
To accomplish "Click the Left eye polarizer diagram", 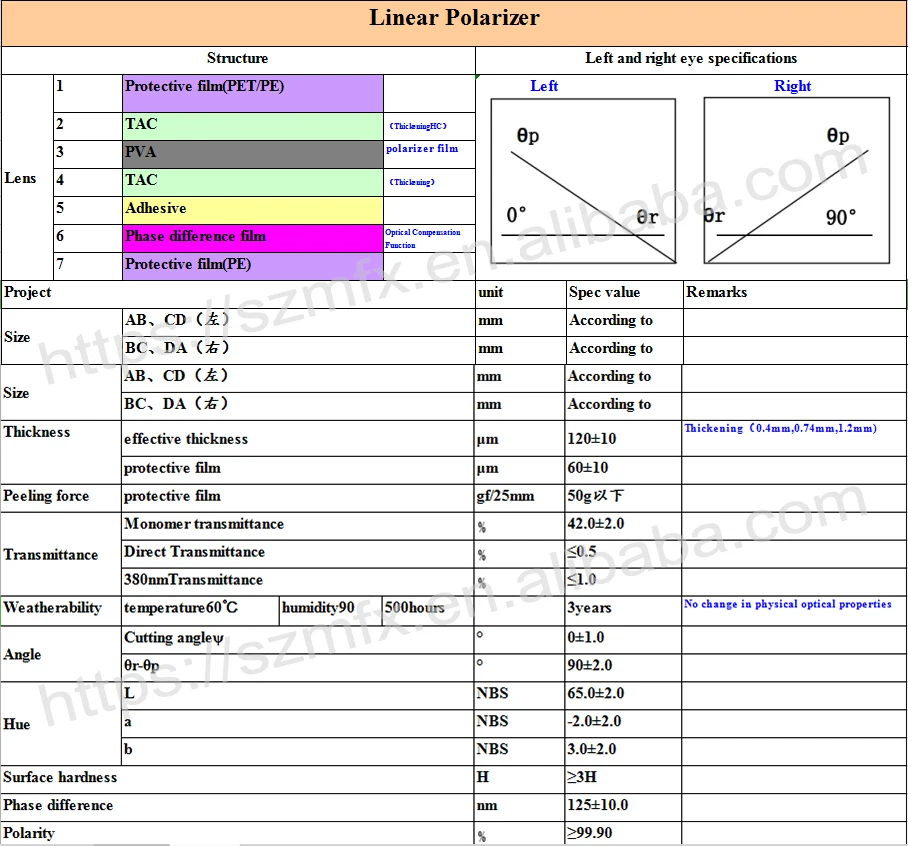I will click(584, 180).
